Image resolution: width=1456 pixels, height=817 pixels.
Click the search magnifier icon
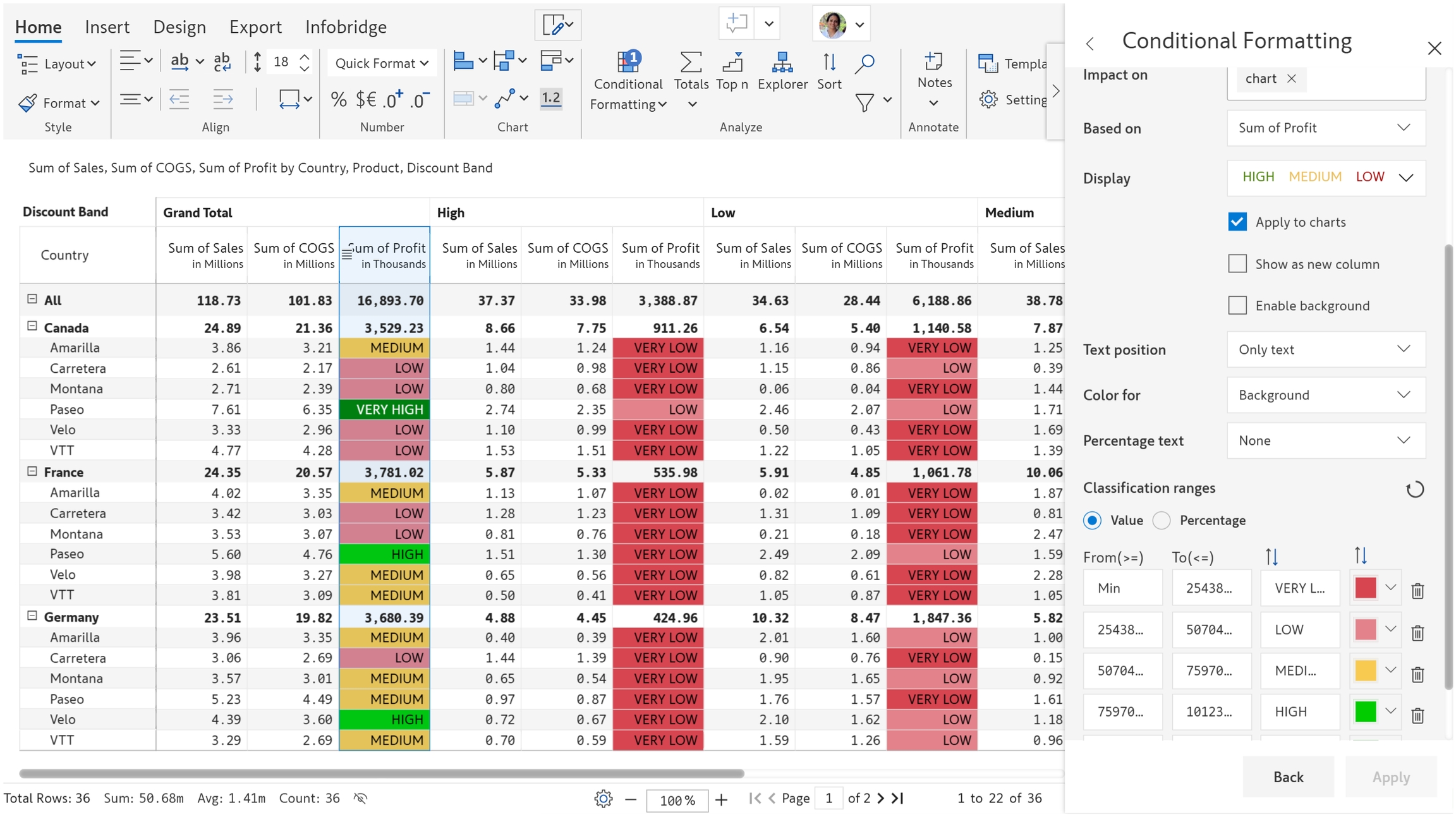pos(864,63)
